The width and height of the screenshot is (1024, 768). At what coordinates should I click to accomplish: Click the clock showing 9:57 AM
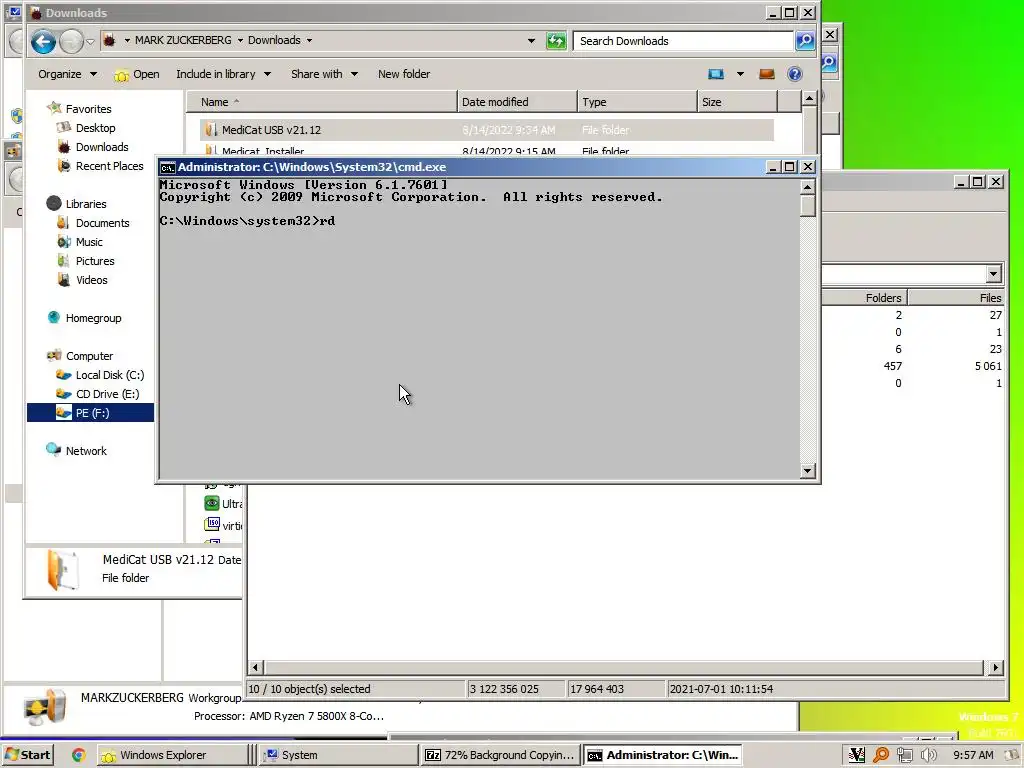click(x=973, y=755)
